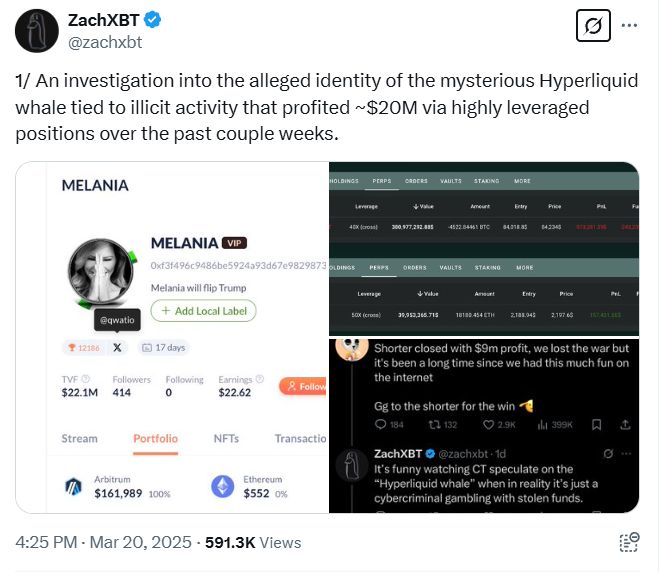Switch to the Stream tab
The image size is (659, 572).
pos(79,439)
